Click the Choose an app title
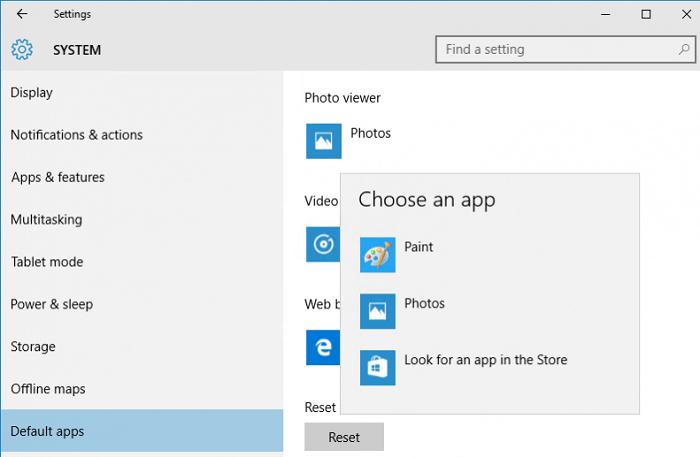 427,199
